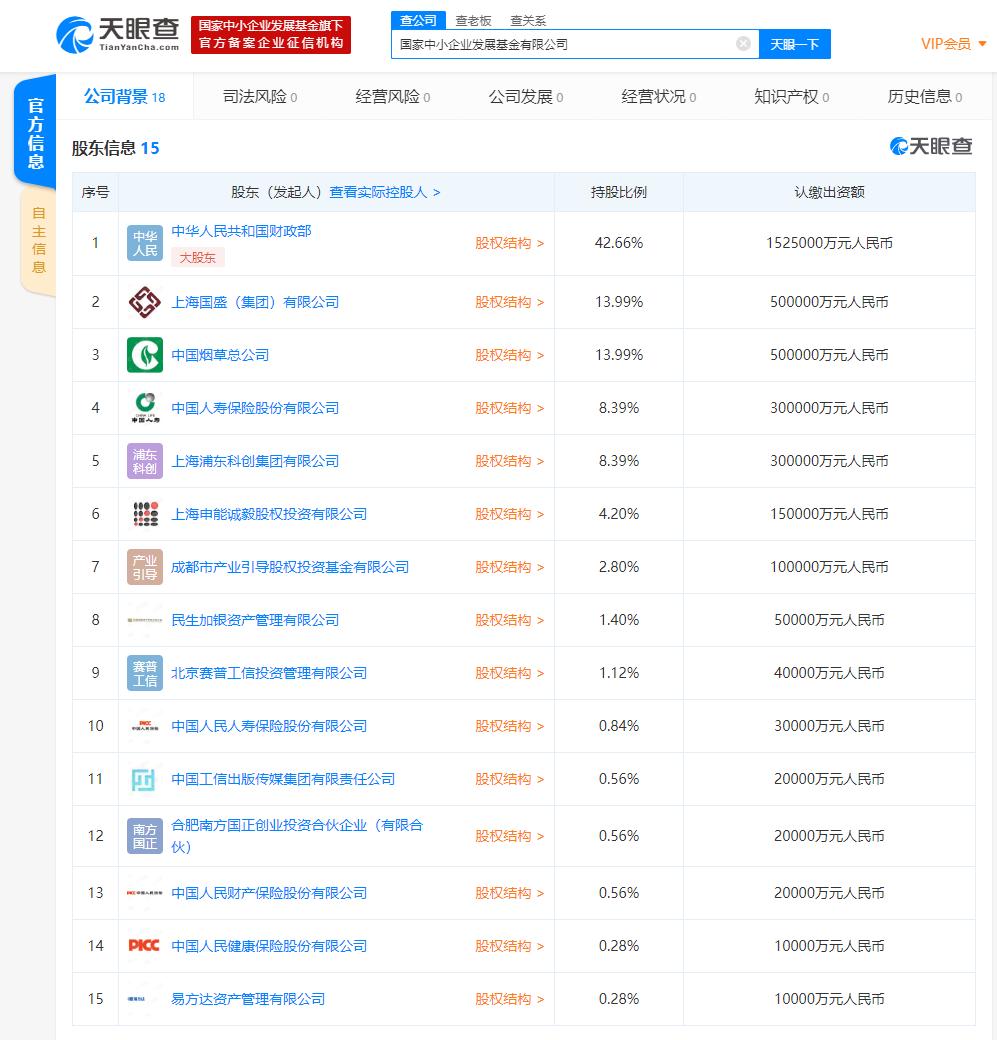This screenshot has height=1040, width=997.
Task: Click the 赛普工信 blue logo icon
Action: 145,673
